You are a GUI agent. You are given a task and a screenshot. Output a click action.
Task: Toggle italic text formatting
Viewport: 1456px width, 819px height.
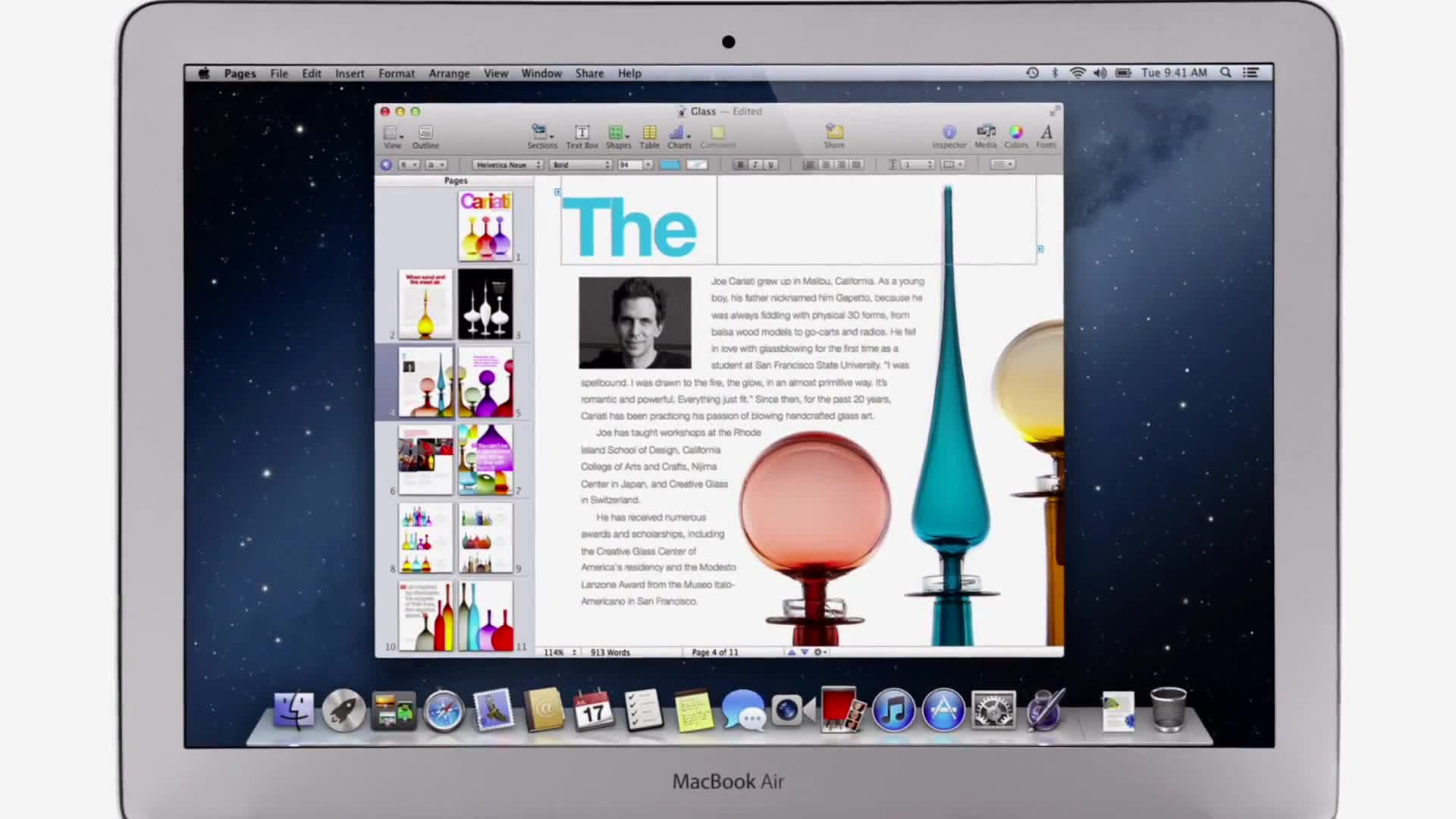click(x=755, y=165)
